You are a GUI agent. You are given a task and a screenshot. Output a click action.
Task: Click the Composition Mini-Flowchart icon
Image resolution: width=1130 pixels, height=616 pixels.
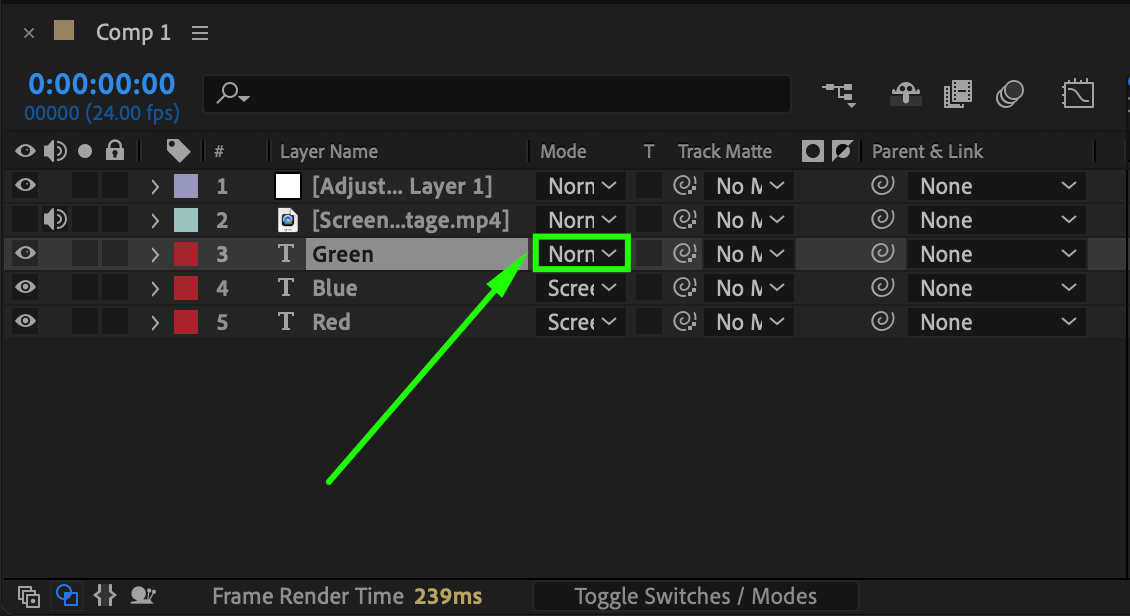tap(839, 94)
